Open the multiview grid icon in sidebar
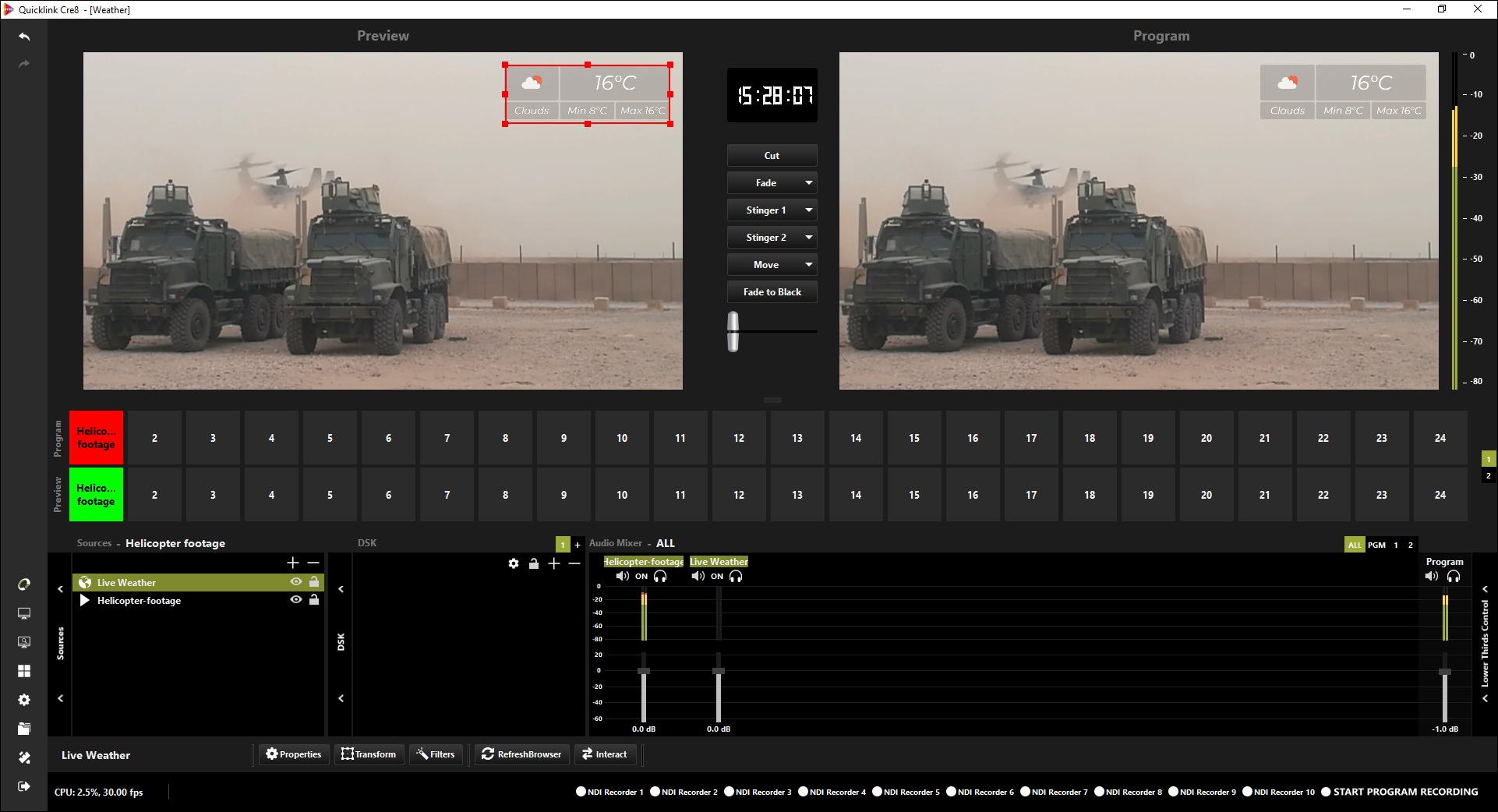This screenshot has width=1498, height=812. [24, 671]
